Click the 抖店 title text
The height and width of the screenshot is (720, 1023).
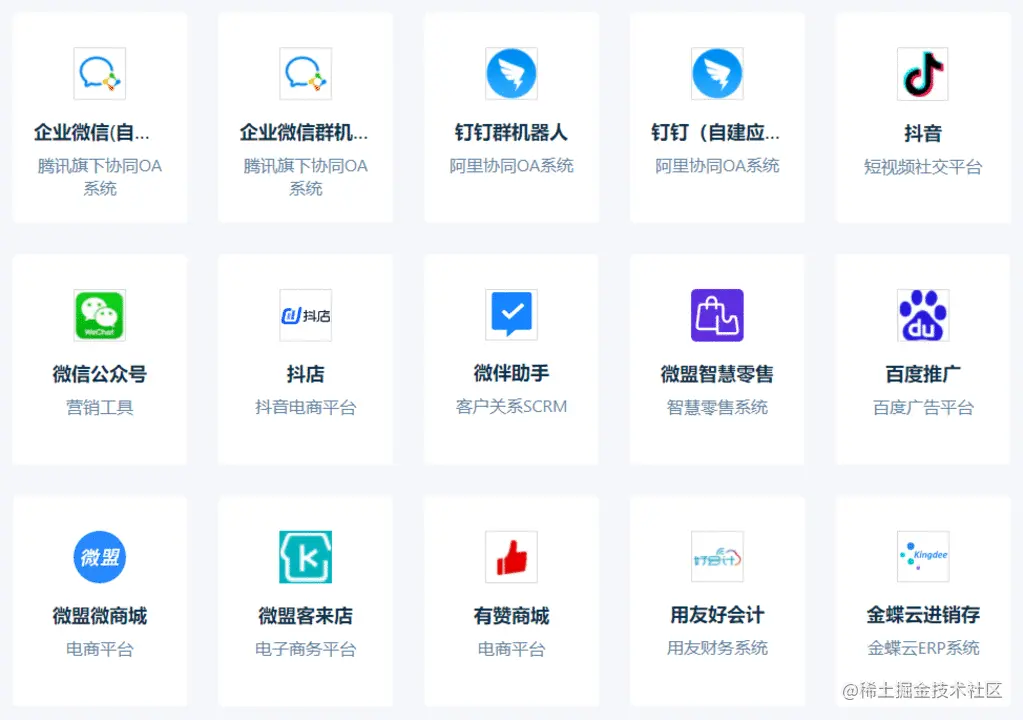tap(305, 374)
